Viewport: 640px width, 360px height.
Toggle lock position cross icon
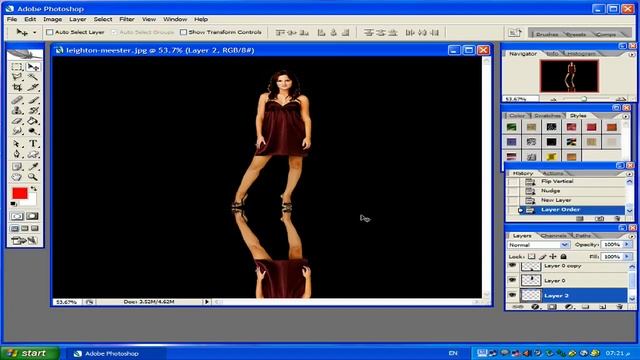[553, 257]
